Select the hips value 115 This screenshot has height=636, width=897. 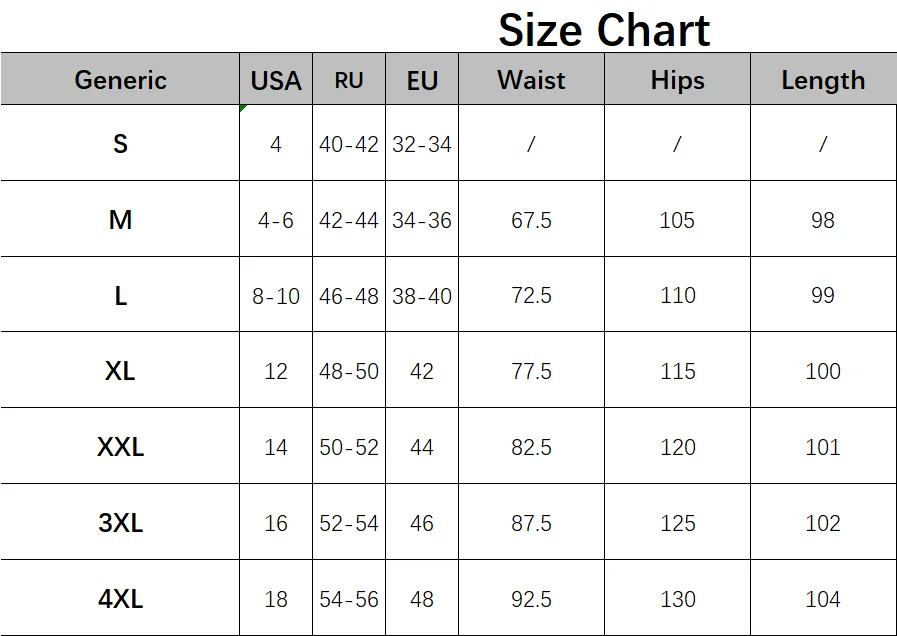677,371
